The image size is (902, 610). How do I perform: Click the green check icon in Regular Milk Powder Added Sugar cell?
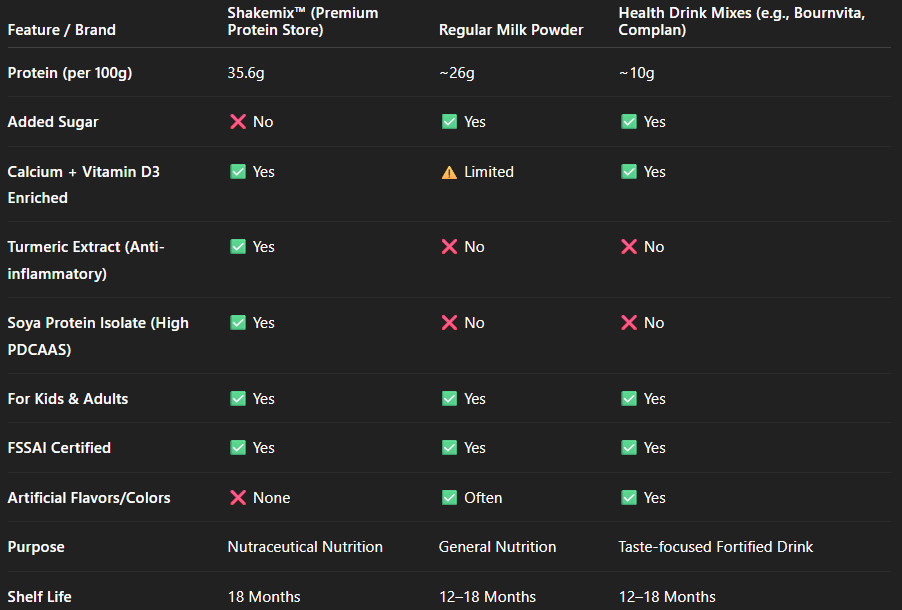coord(449,122)
